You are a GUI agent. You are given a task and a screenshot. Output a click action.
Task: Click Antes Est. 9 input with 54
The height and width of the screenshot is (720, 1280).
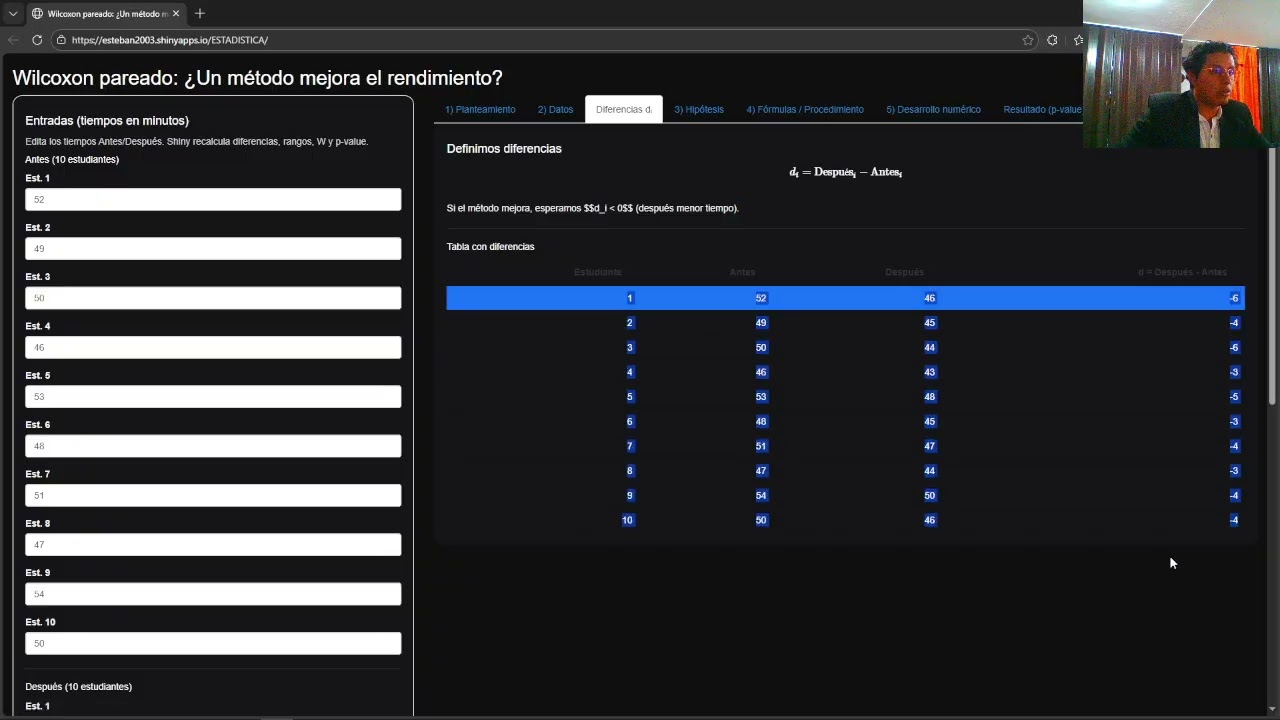pyautogui.click(x=213, y=594)
